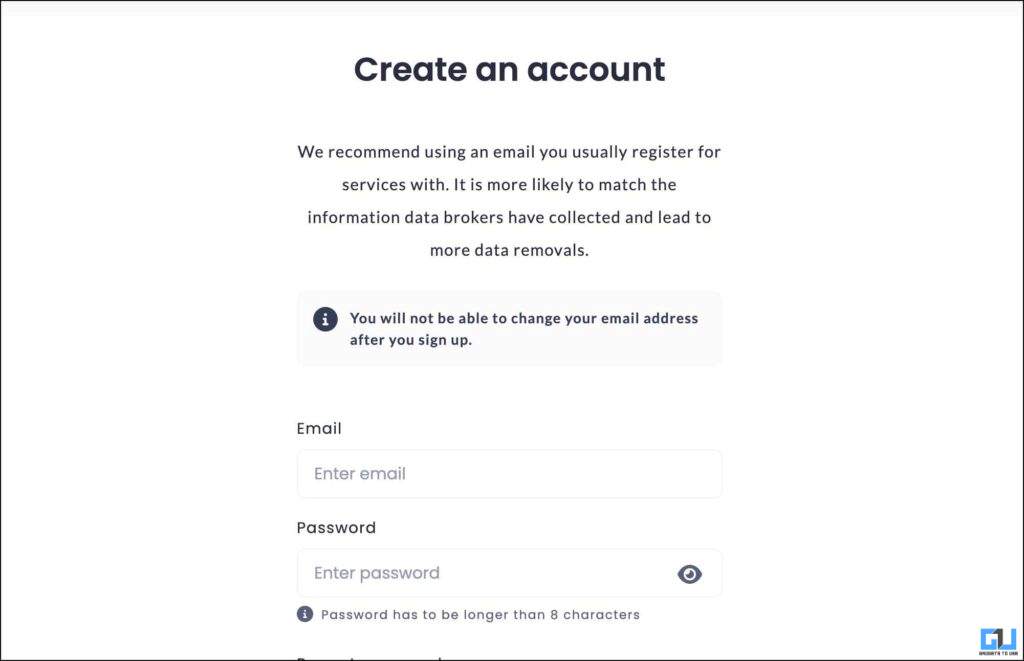Click the 'Enter email' placeholder text

coord(360,474)
